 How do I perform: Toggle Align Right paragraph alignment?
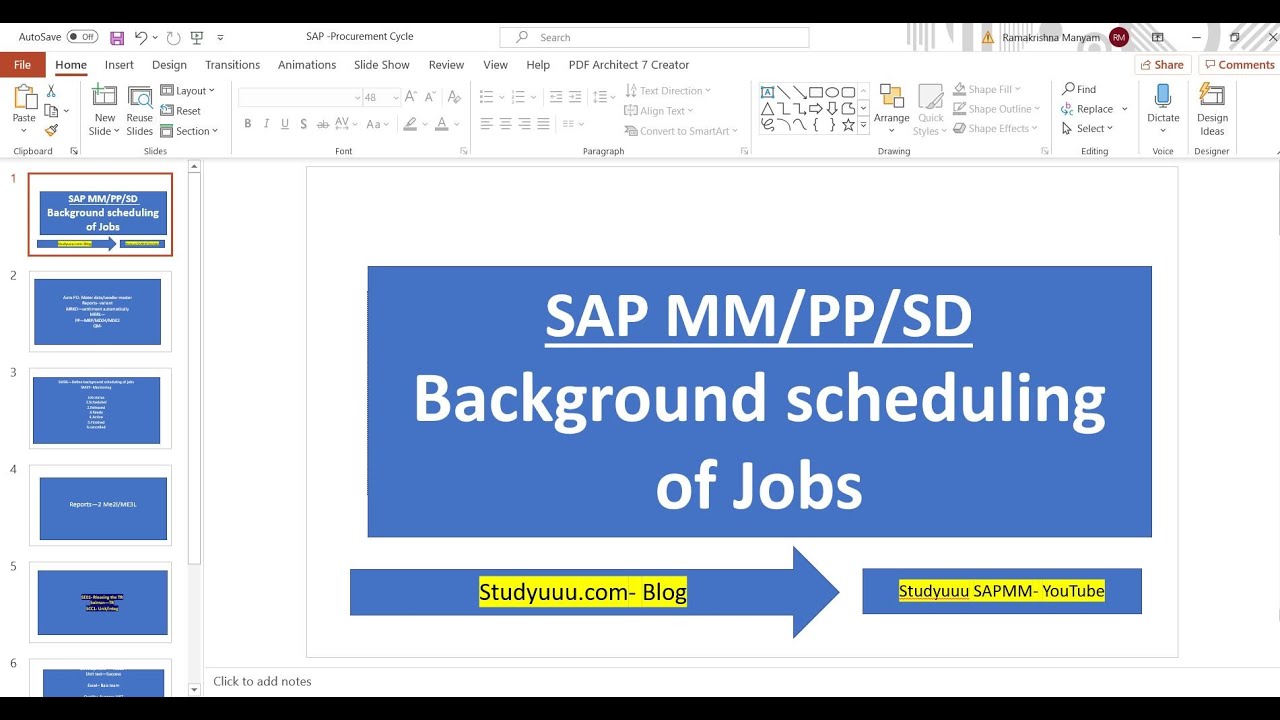(524, 124)
